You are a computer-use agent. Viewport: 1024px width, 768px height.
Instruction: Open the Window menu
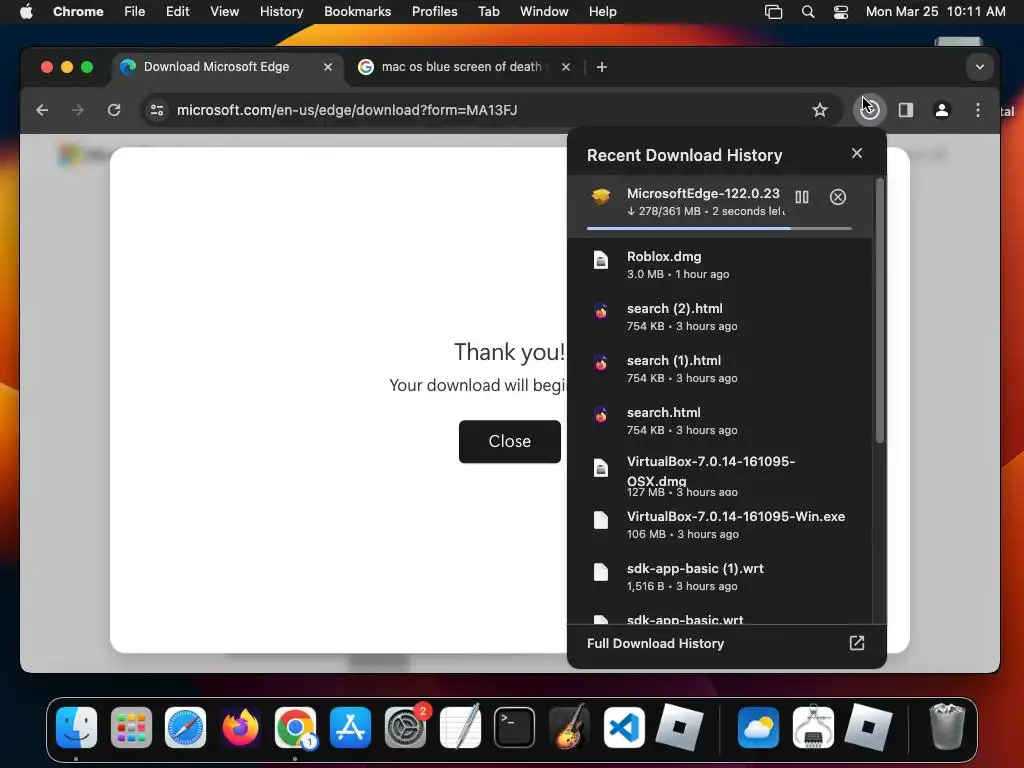pos(544,11)
